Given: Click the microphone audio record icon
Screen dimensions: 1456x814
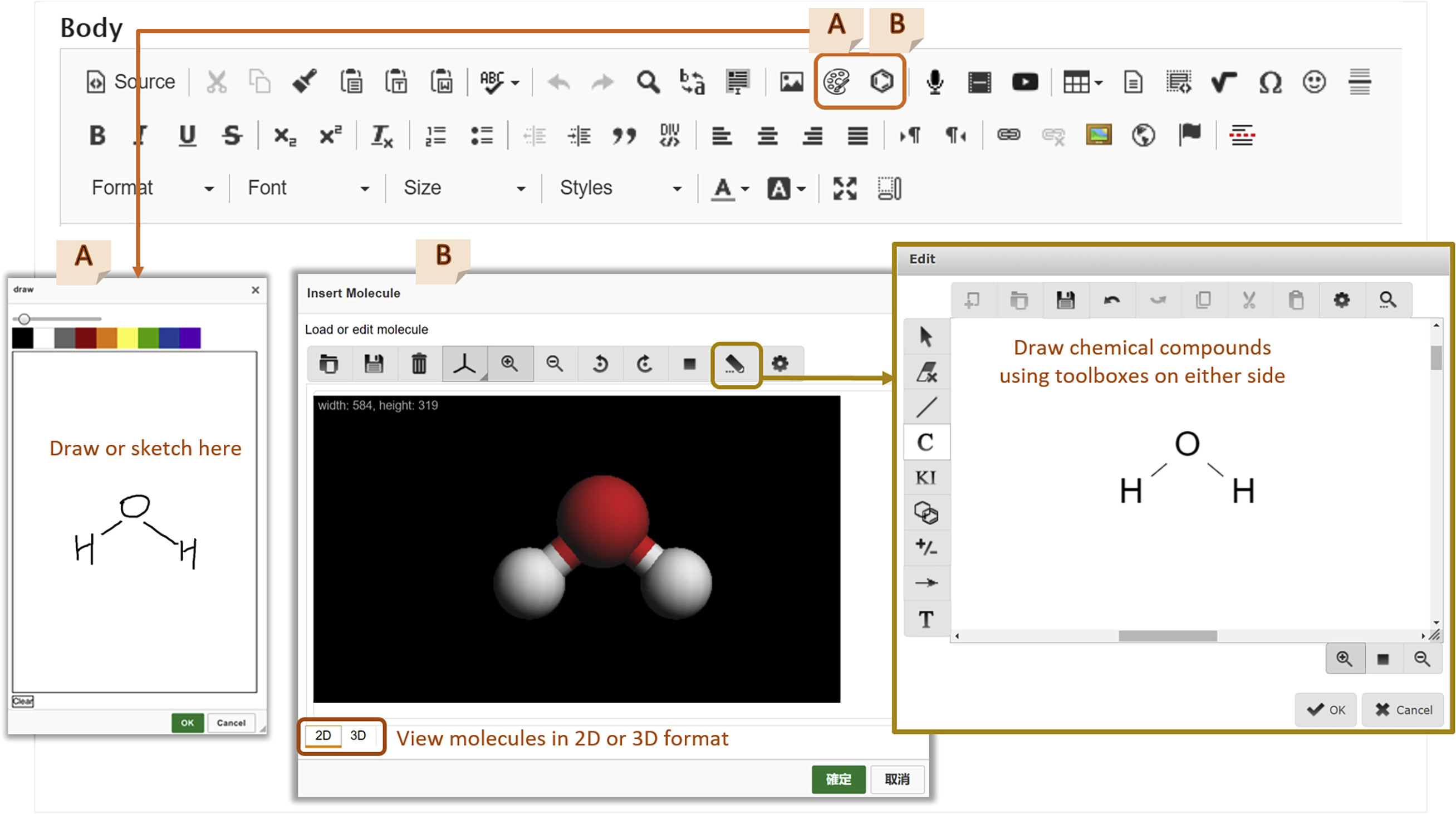Looking at the screenshot, I should (935, 82).
